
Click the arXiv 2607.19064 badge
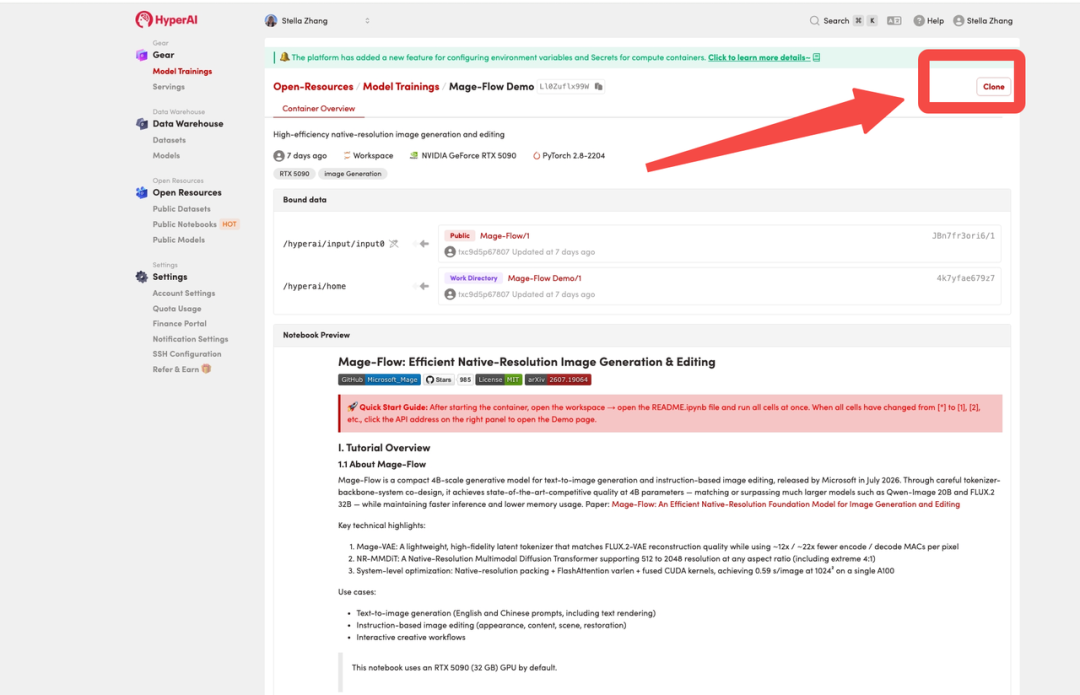coord(558,380)
